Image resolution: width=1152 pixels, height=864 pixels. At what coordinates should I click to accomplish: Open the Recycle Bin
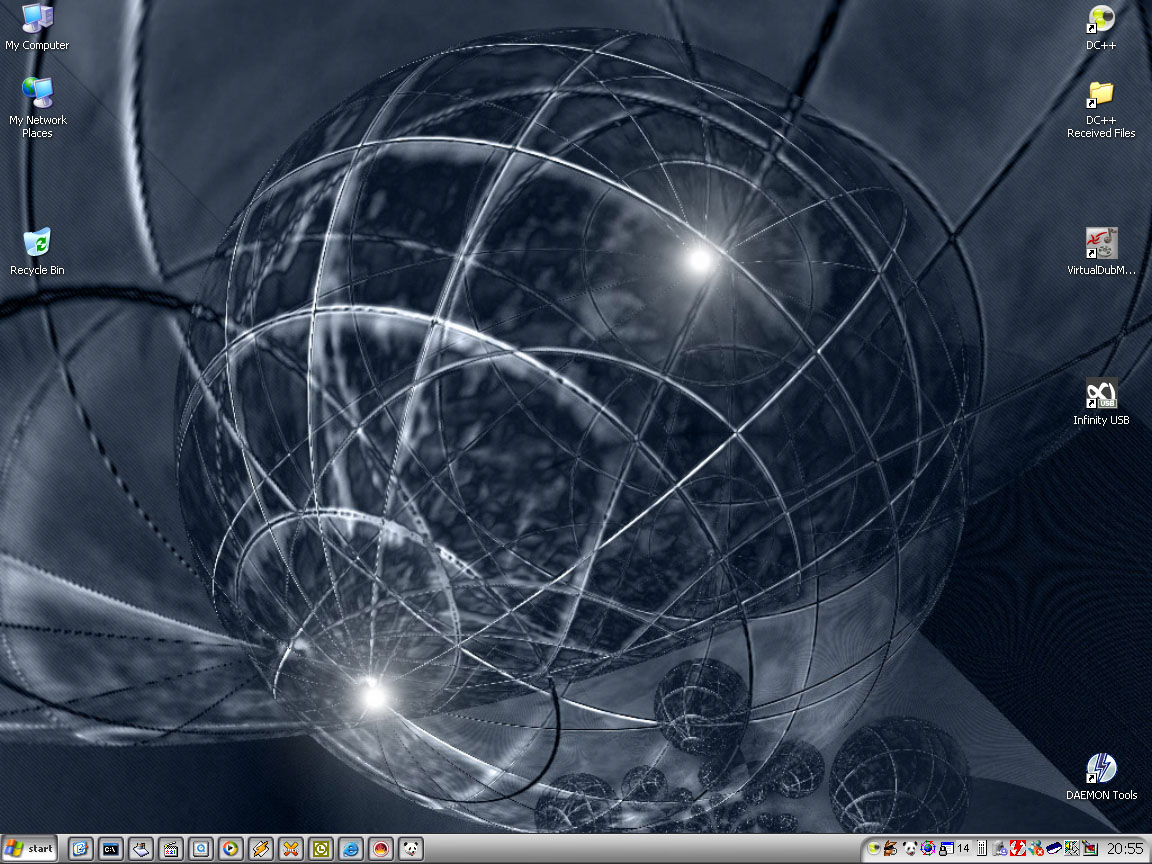37,251
